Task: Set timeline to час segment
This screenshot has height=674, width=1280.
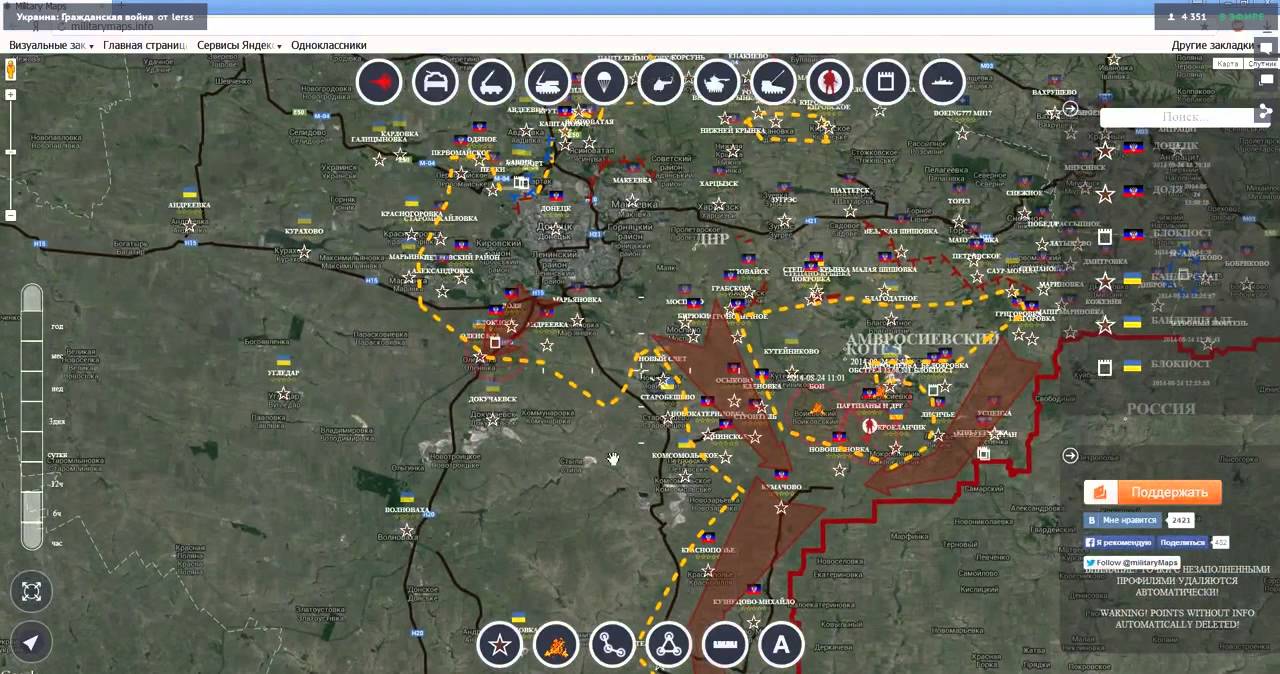Action: click(57, 543)
